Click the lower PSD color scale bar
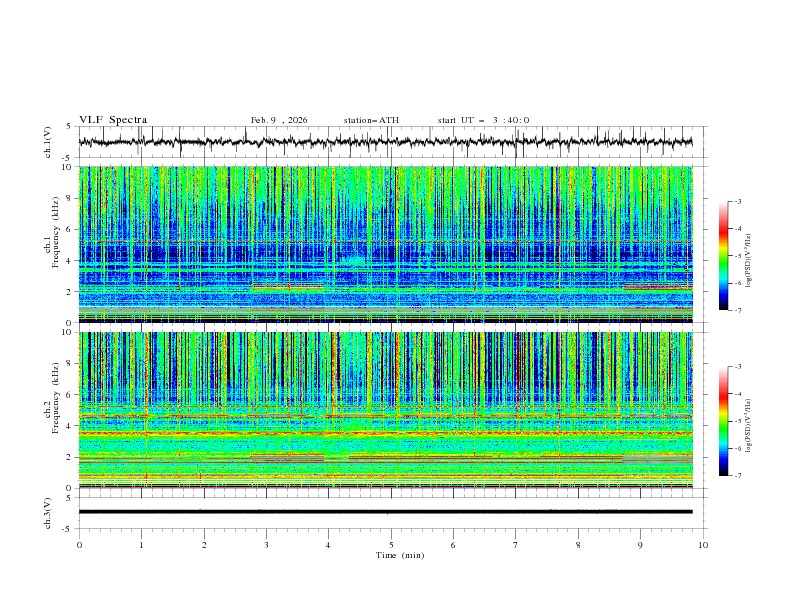 click(x=725, y=421)
